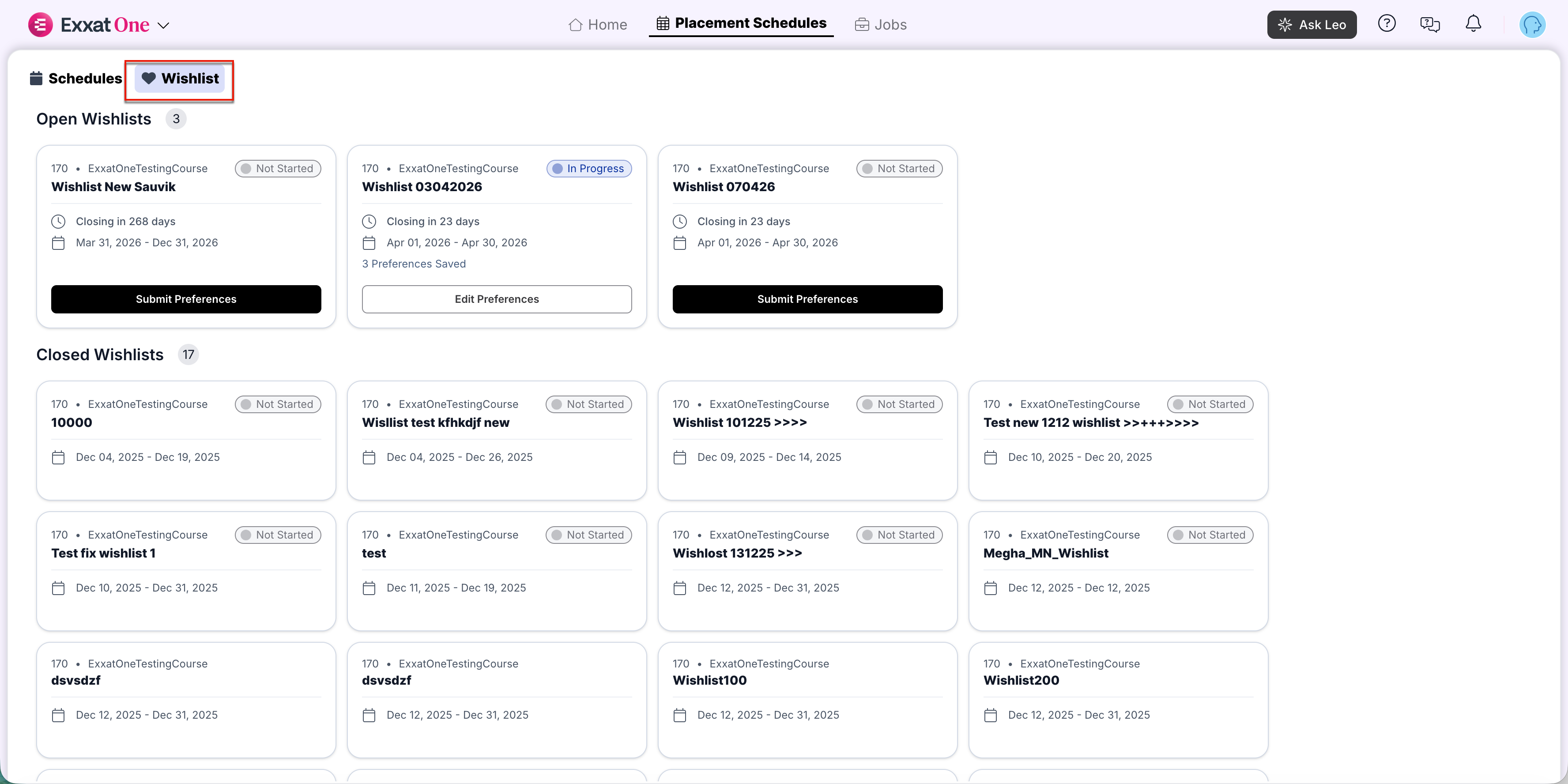The width and height of the screenshot is (1568, 784).
Task: Expand the Exxat One product dropdown chevron
Action: pos(163,26)
